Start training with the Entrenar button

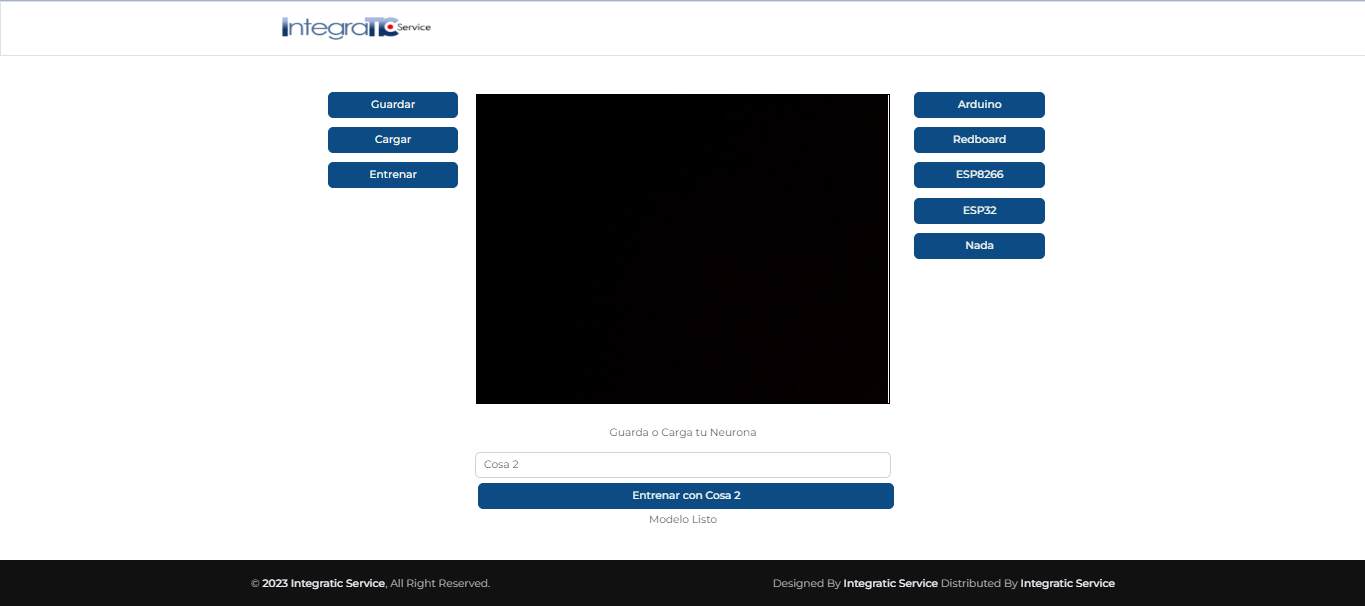point(392,175)
